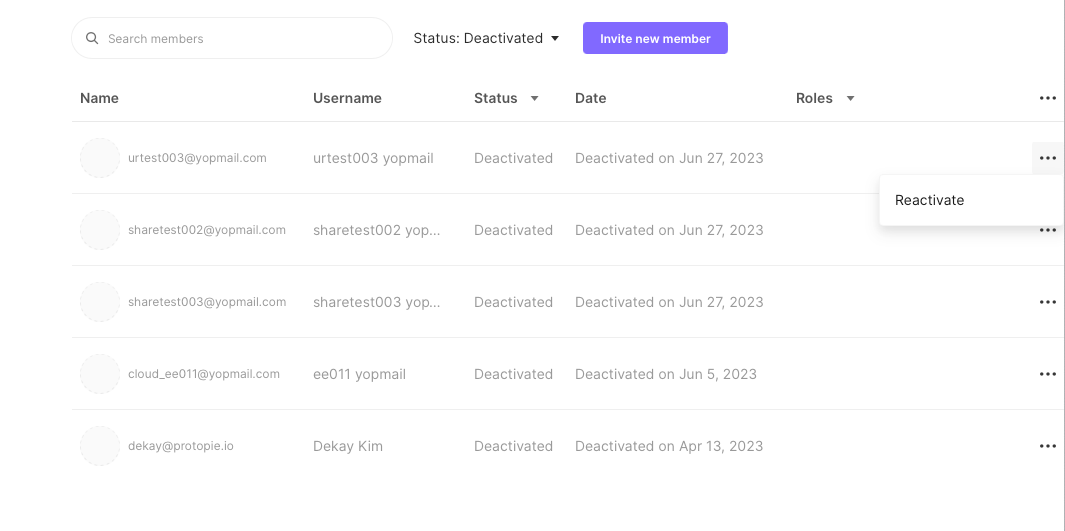Click avatar of urtest003@yopmail.com
This screenshot has height=531, width=1065.
click(100, 158)
